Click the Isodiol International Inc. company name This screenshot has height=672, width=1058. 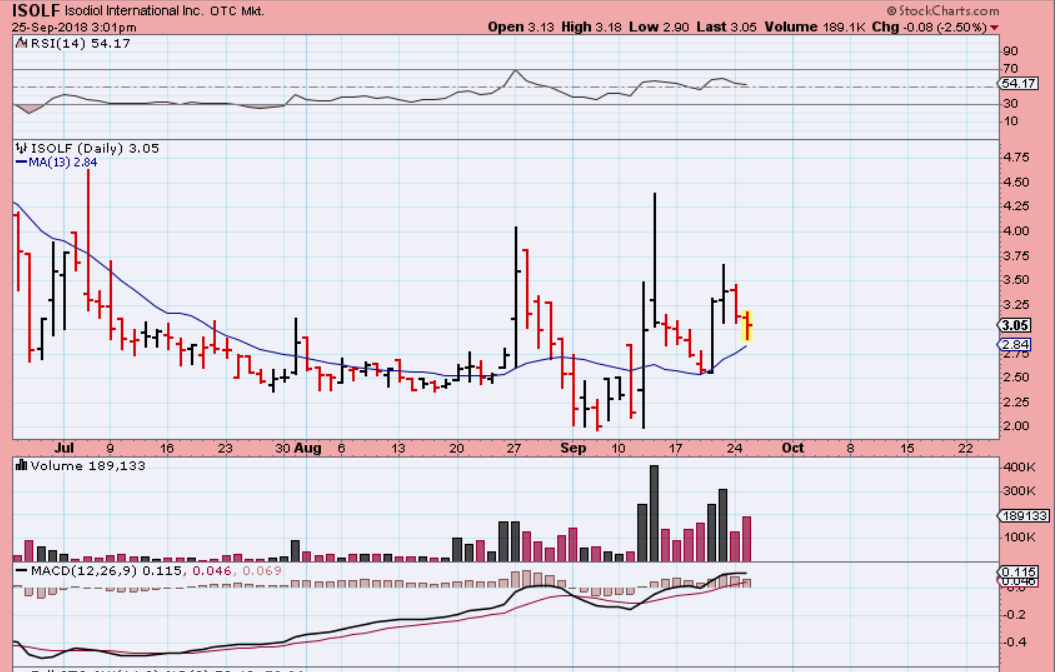pyautogui.click(x=134, y=11)
